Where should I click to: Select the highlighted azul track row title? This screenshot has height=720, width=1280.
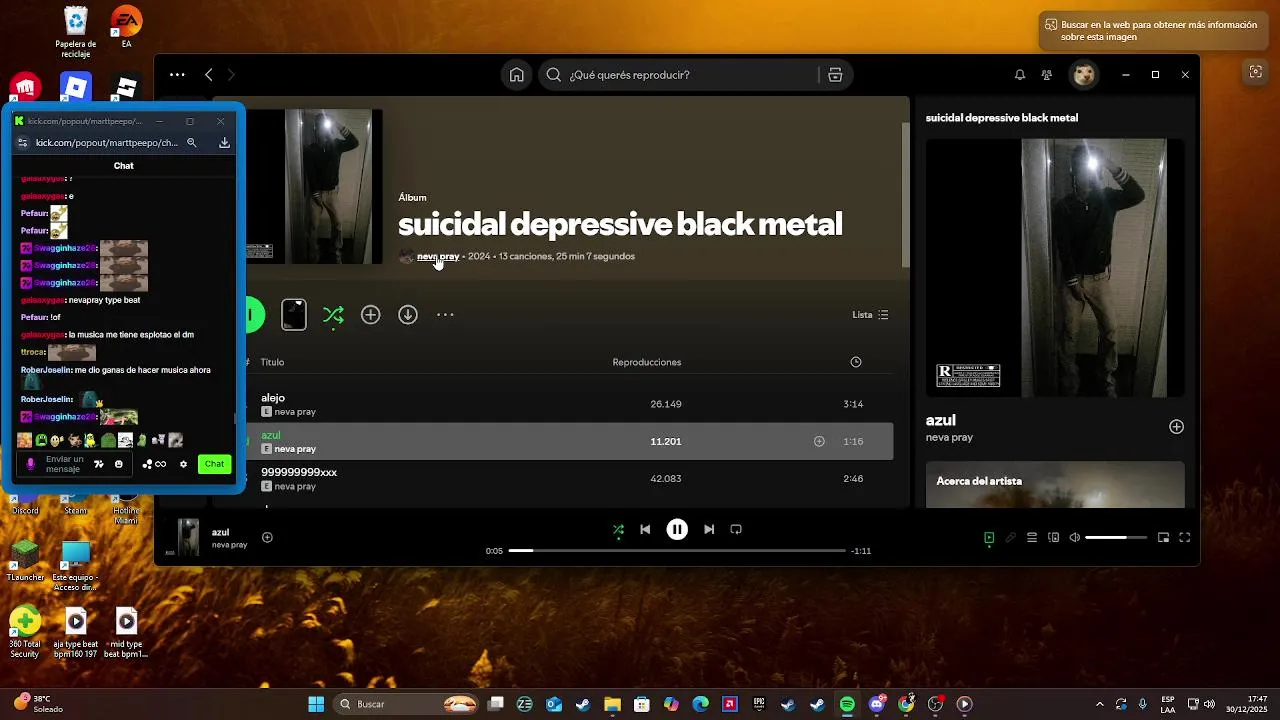(x=270, y=435)
